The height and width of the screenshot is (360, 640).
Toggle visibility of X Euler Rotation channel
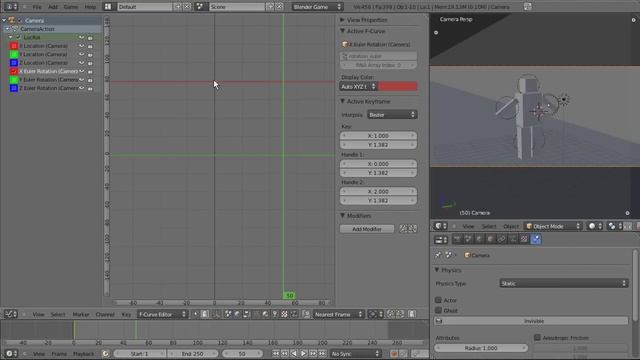coord(14,71)
